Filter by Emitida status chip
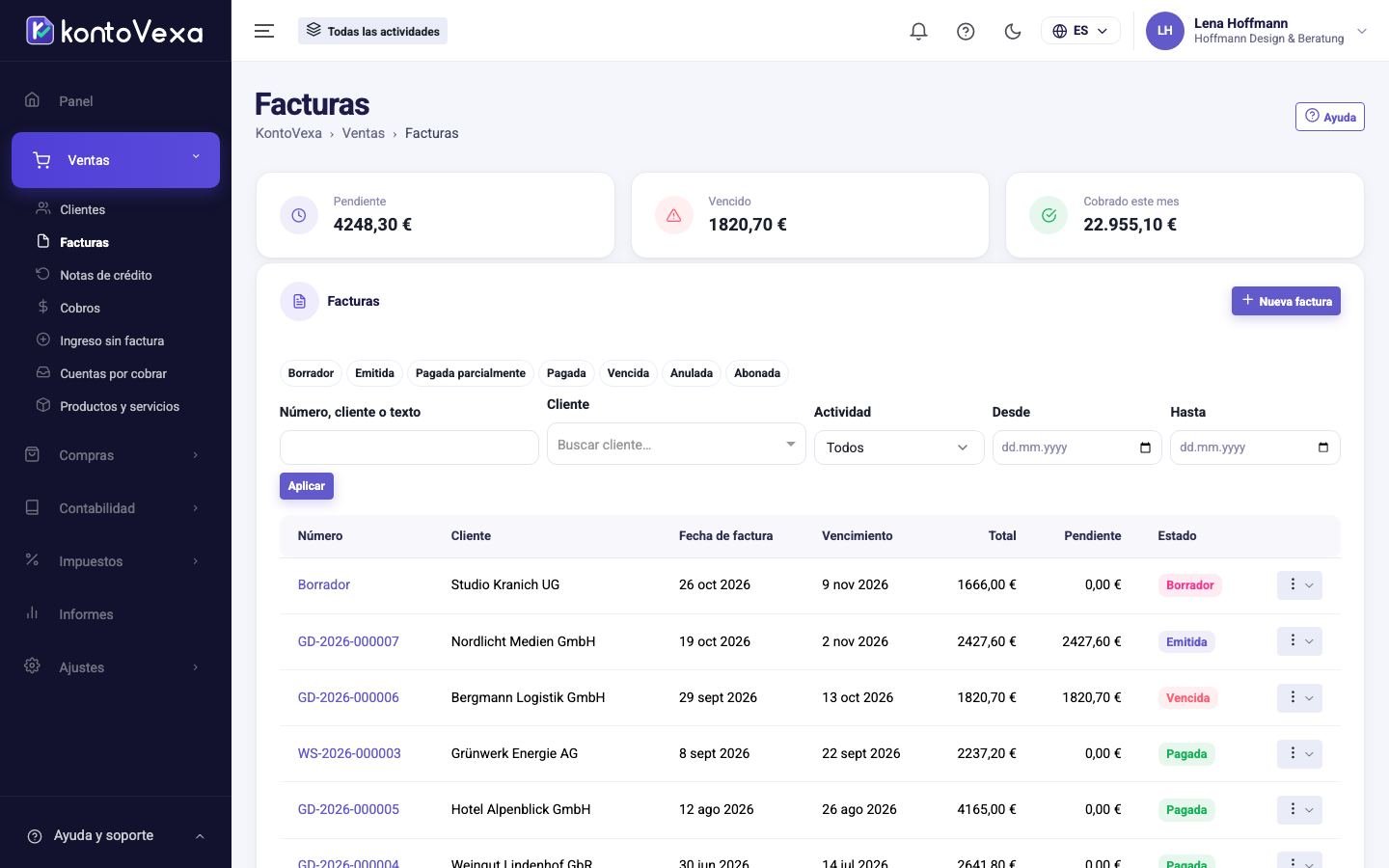Image resolution: width=1389 pixels, height=868 pixels. 374,373
